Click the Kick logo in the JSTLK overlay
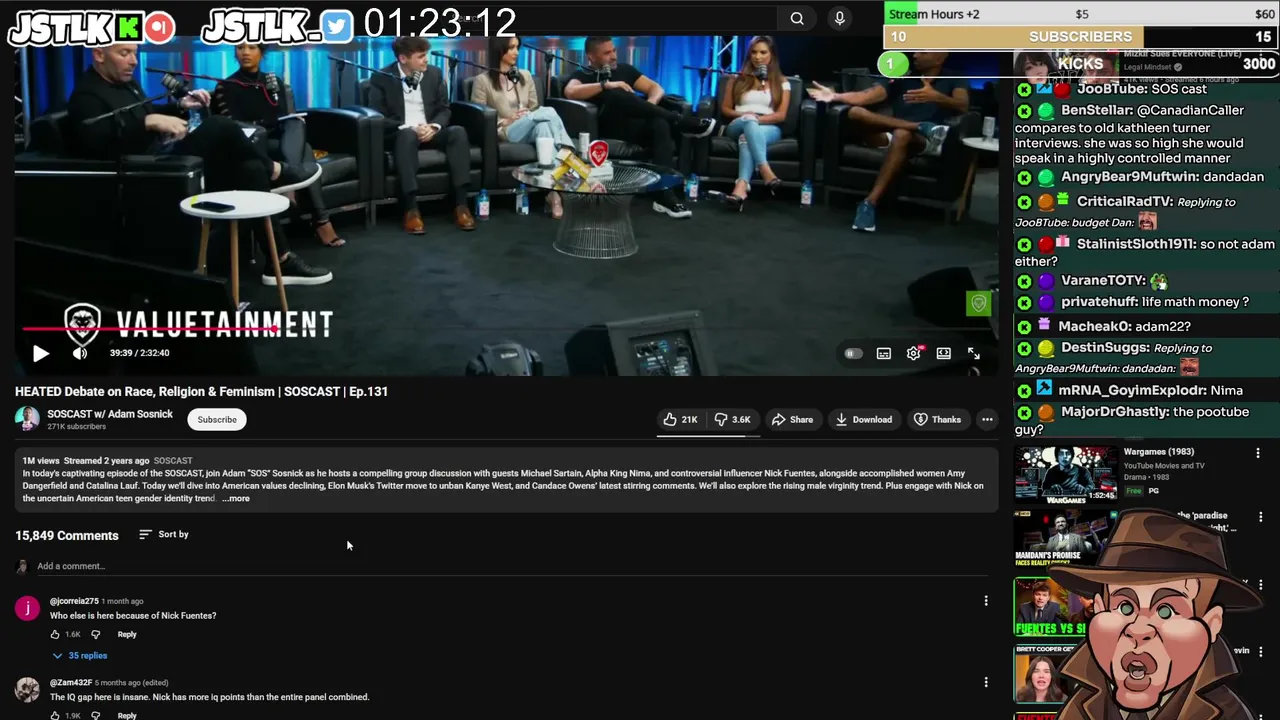 click(128, 28)
